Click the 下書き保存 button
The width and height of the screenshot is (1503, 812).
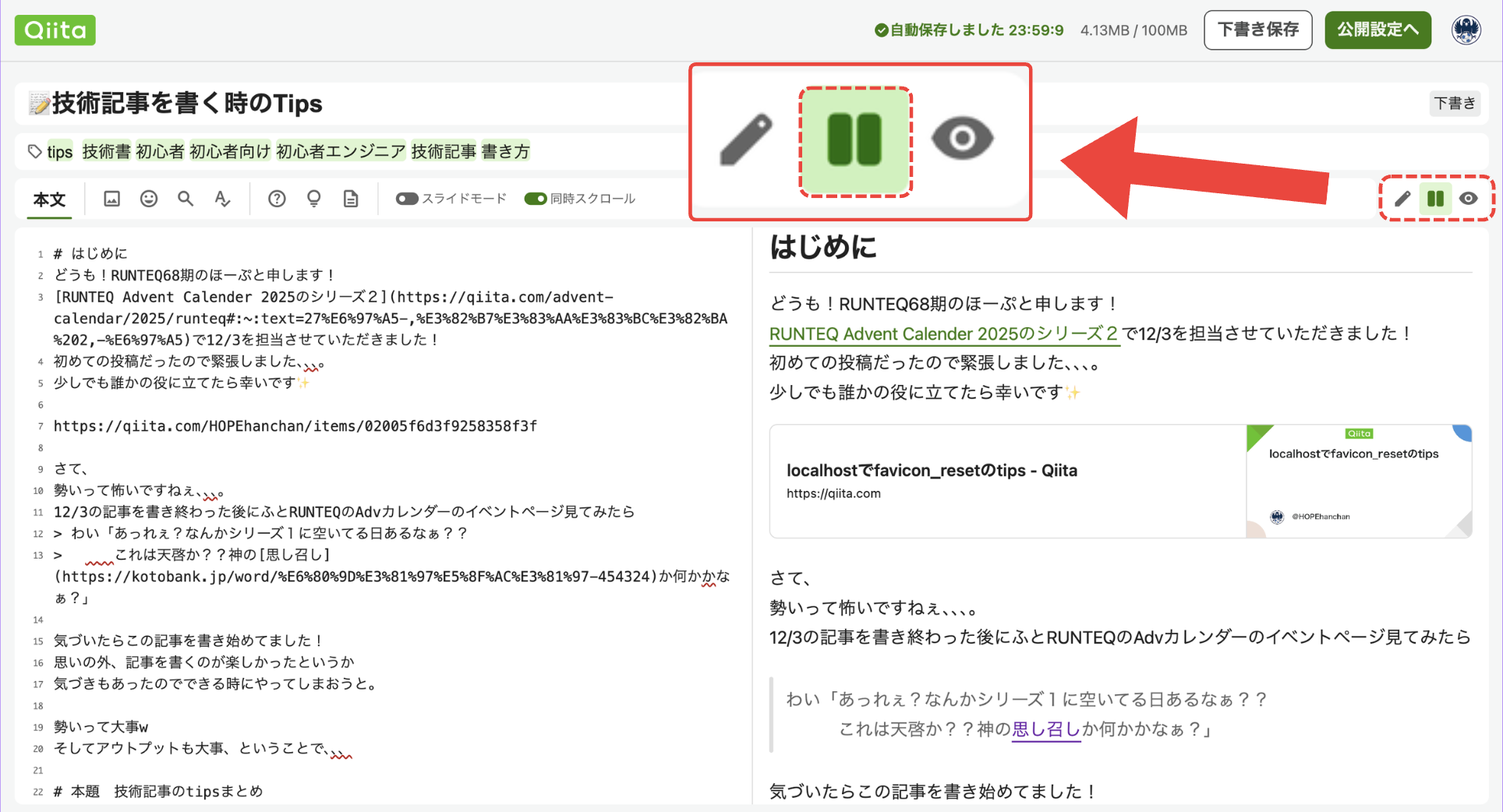1257,30
